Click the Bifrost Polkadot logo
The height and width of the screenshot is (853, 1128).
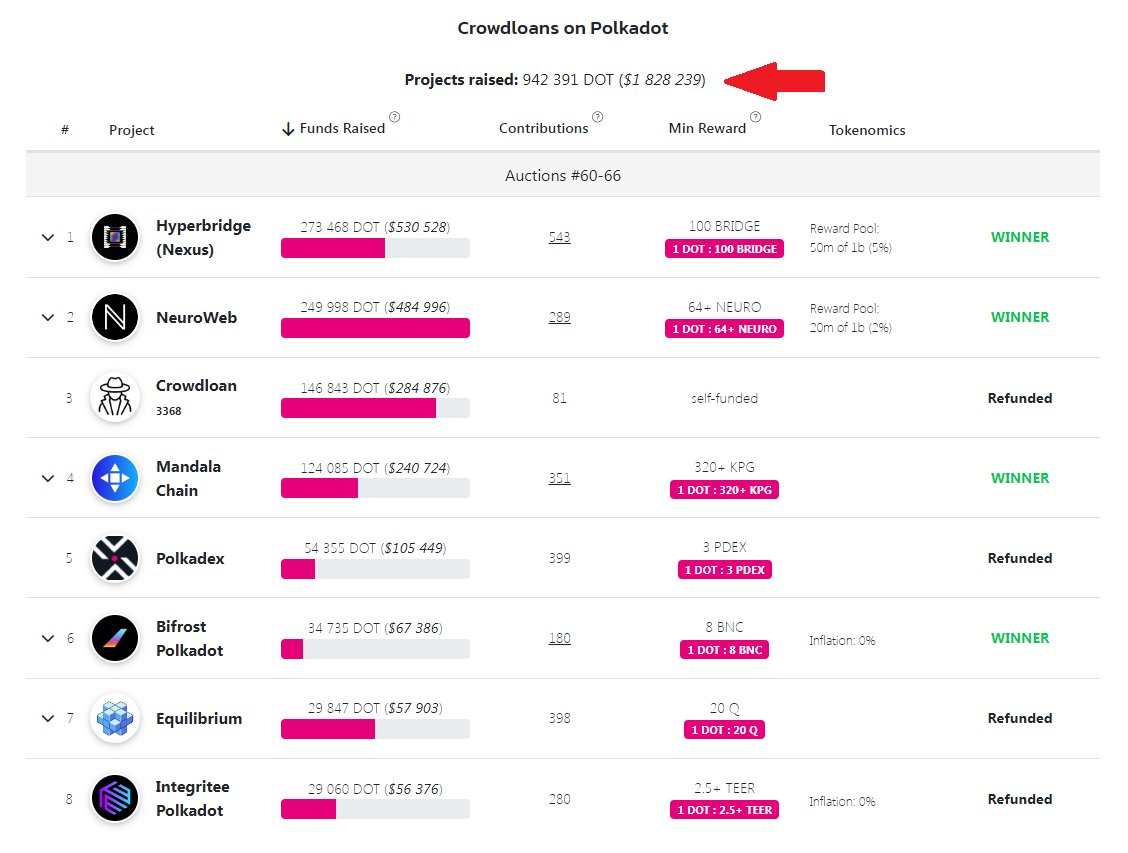pos(114,638)
